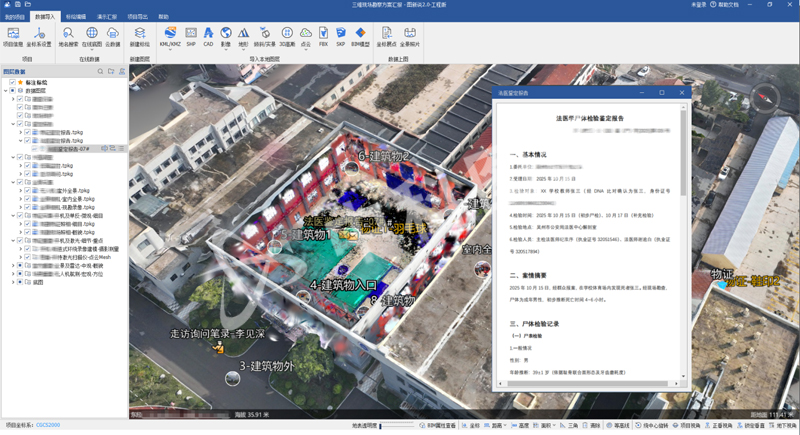Import an FBX model
This screenshot has width=800, height=435.
pyautogui.click(x=323, y=37)
